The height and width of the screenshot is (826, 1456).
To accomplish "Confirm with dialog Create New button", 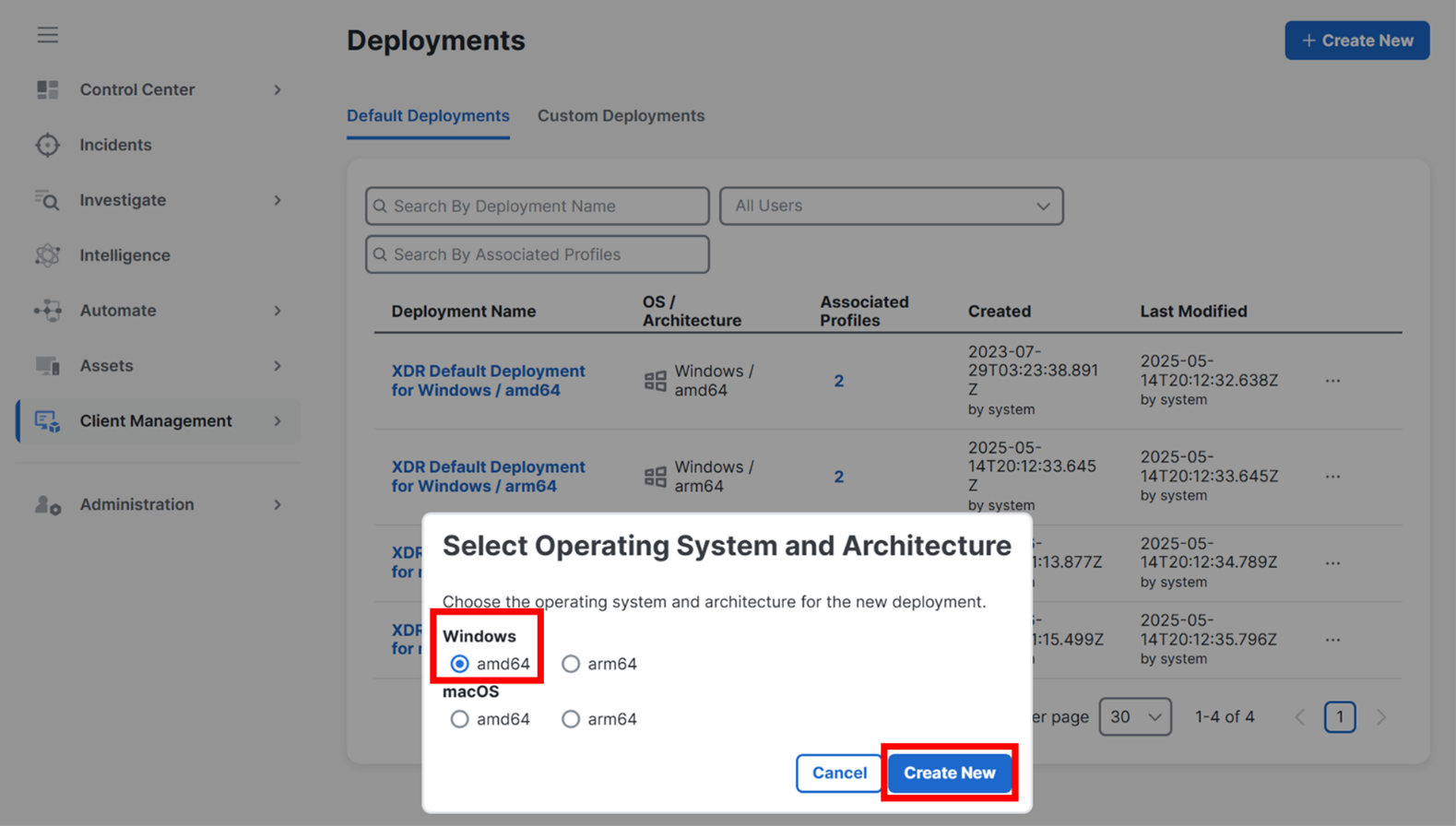I will (x=949, y=773).
